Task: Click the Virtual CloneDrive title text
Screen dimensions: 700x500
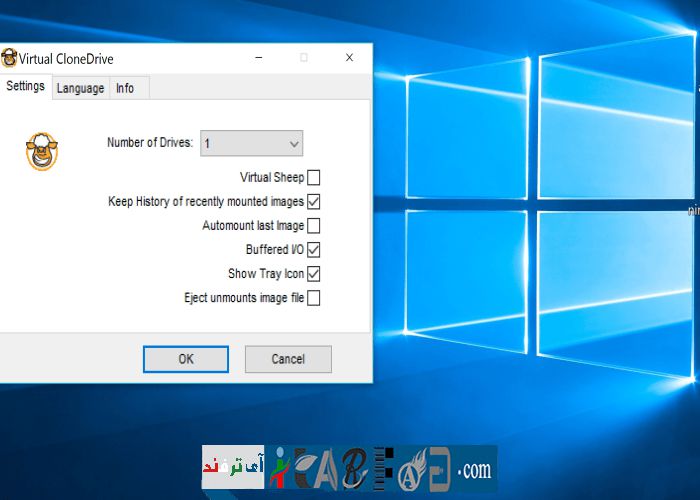Action: pyautogui.click(x=66, y=59)
